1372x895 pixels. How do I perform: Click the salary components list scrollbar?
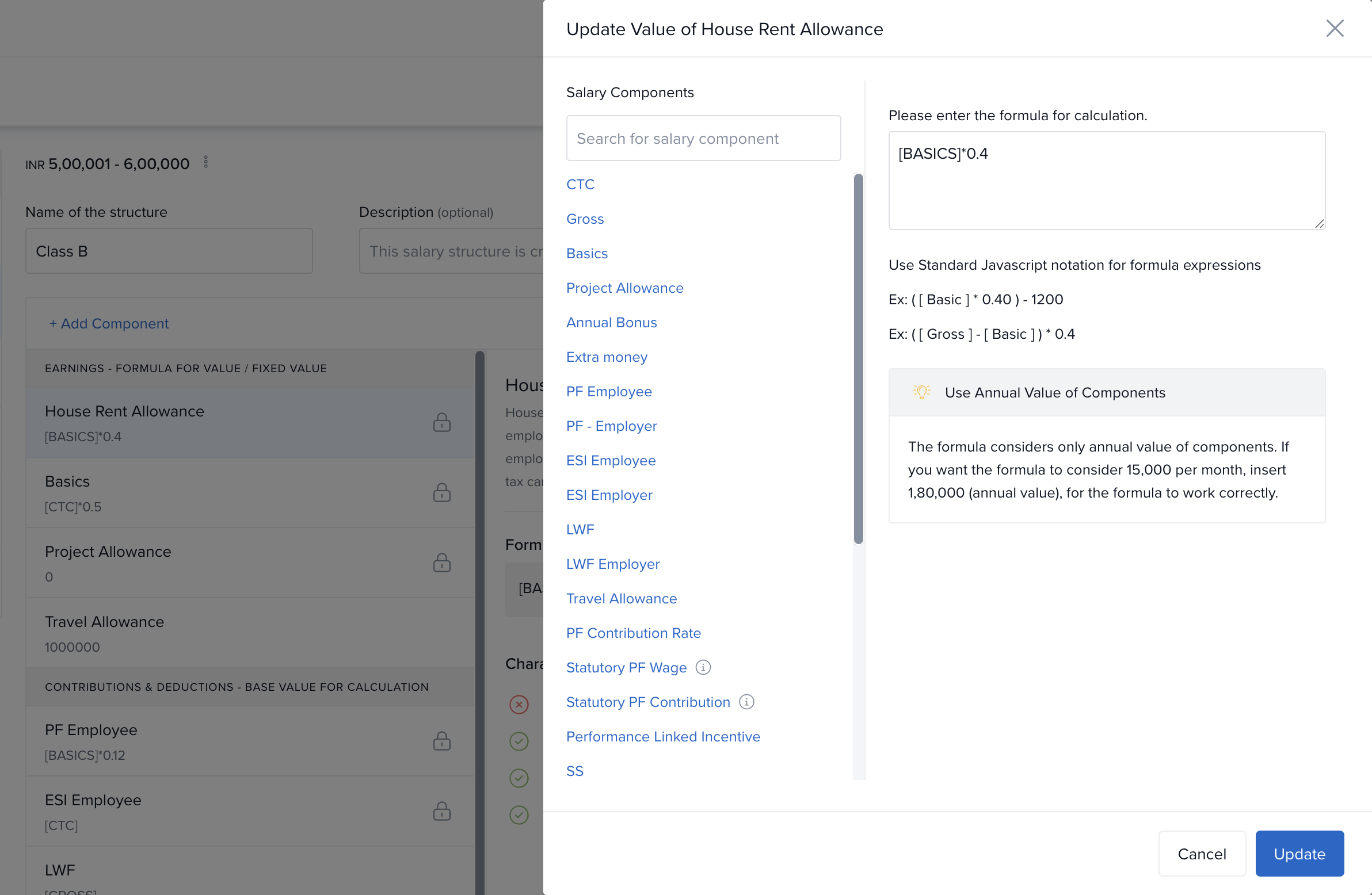[x=858, y=357]
